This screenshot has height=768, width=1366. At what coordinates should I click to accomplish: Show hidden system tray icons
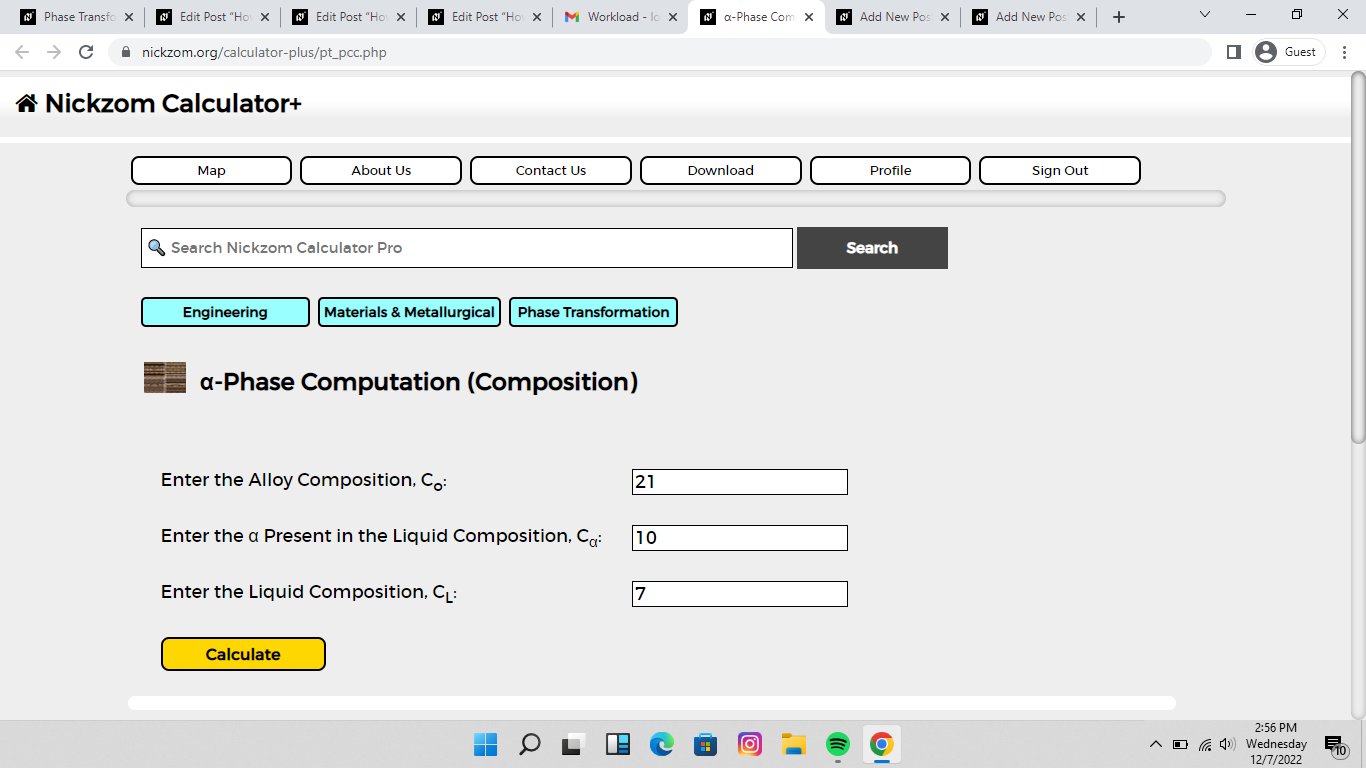tap(1156, 744)
